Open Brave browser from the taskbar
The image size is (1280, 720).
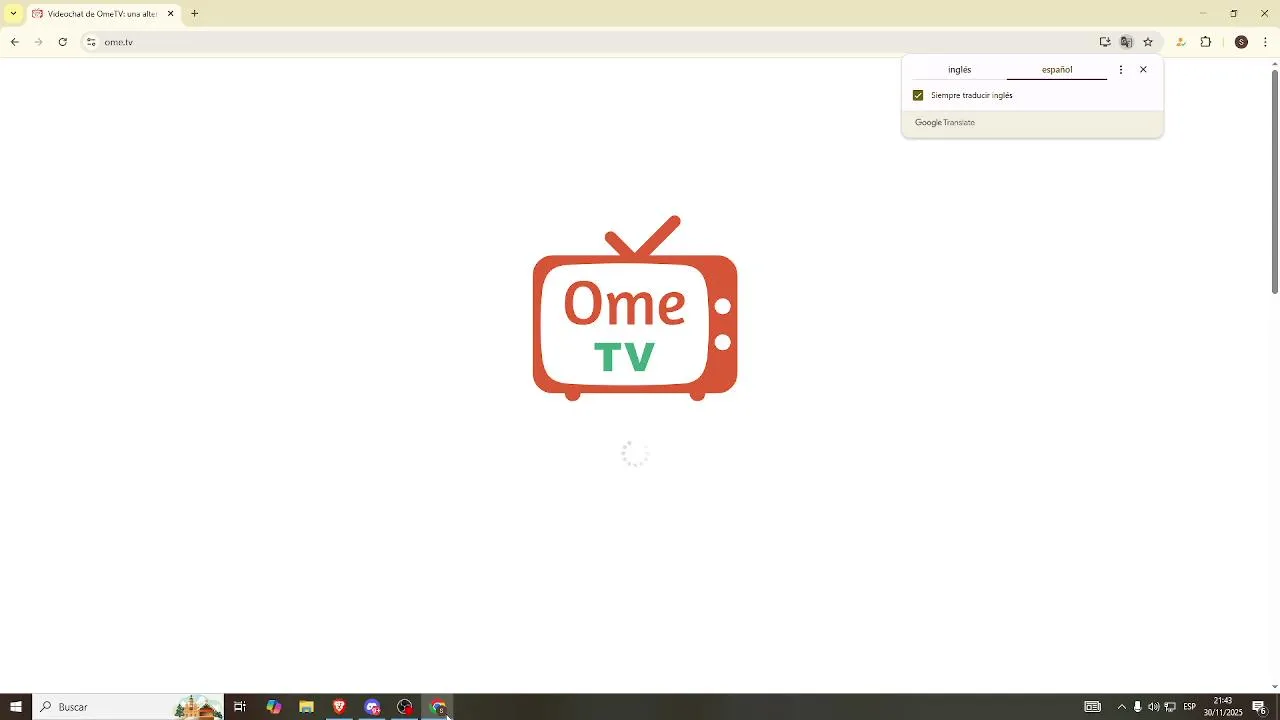[339, 707]
